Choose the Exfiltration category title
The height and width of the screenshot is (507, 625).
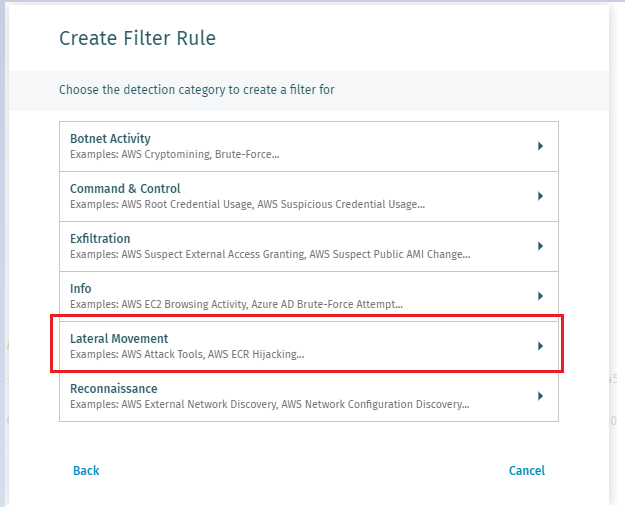pos(100,238)
